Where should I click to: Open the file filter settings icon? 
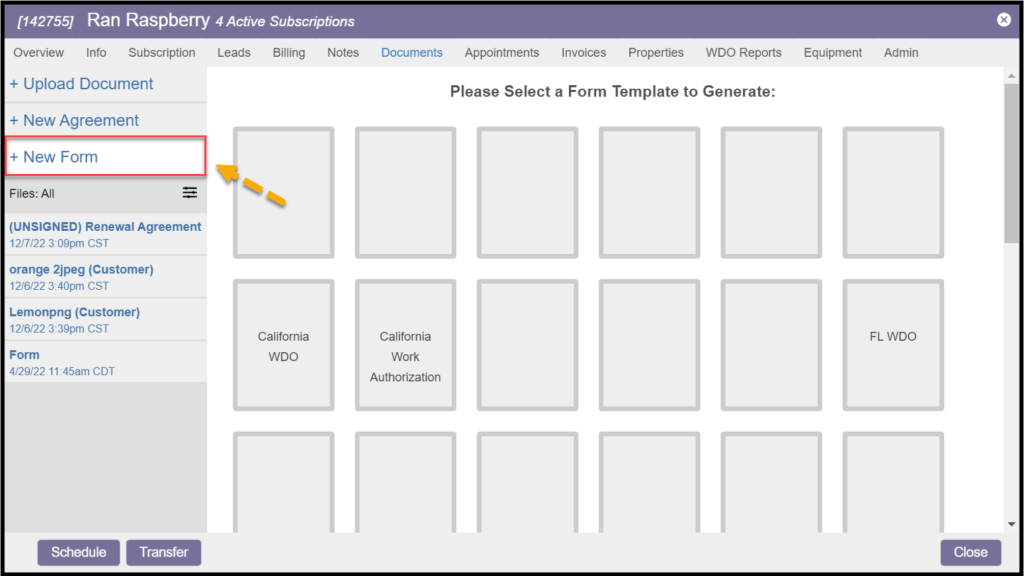click(x=190, y=193)
